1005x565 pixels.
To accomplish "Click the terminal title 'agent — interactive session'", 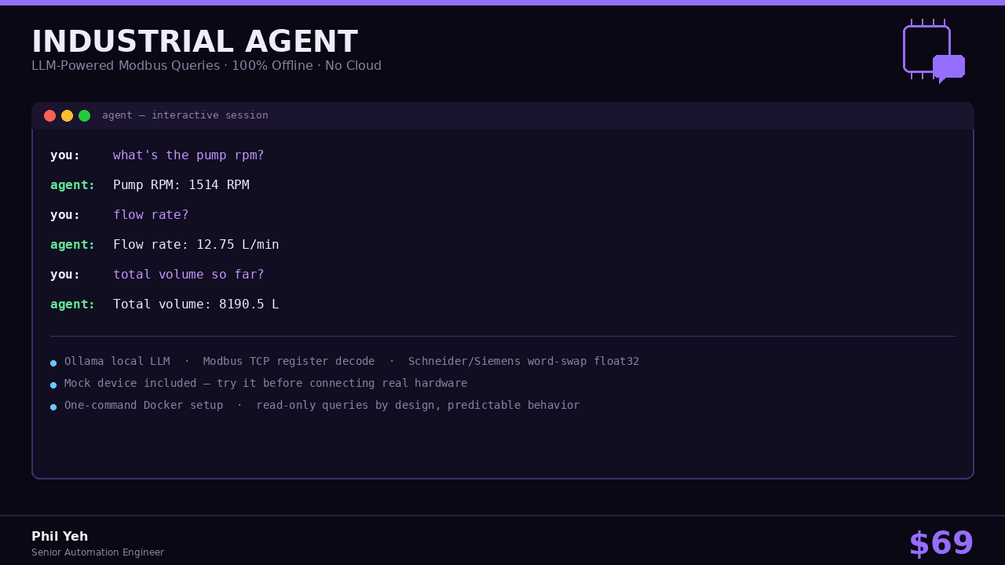I will pyautogui.click(x=185, y=115).
